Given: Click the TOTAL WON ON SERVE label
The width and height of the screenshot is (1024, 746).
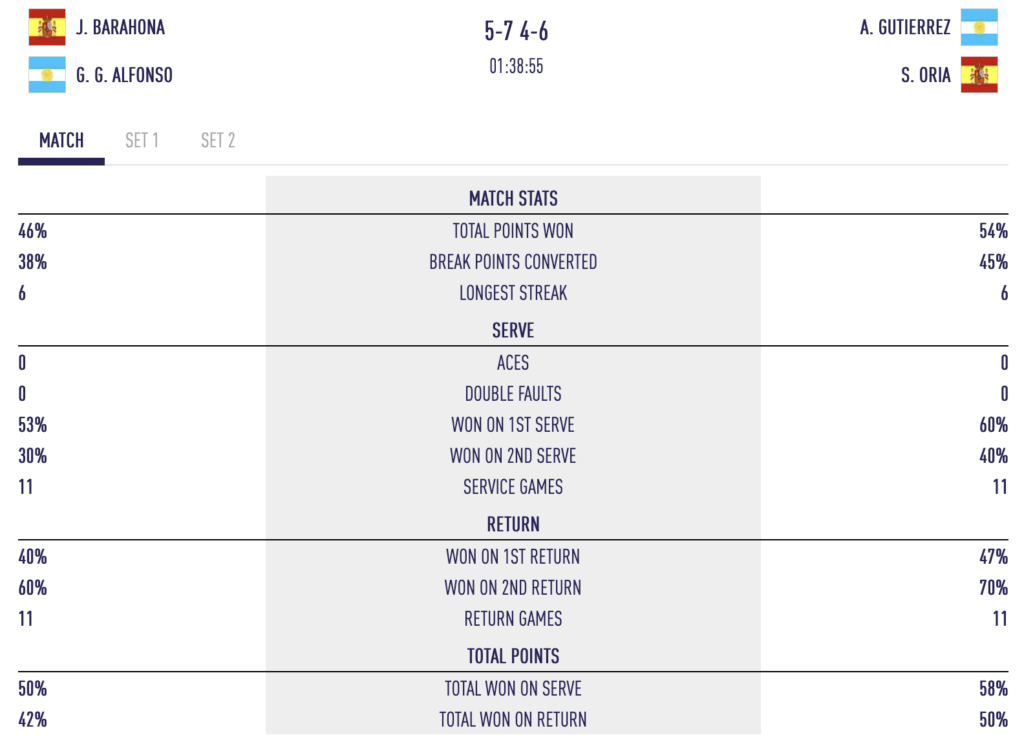Looking at the screenshot, I should click(x=513, y=688).
